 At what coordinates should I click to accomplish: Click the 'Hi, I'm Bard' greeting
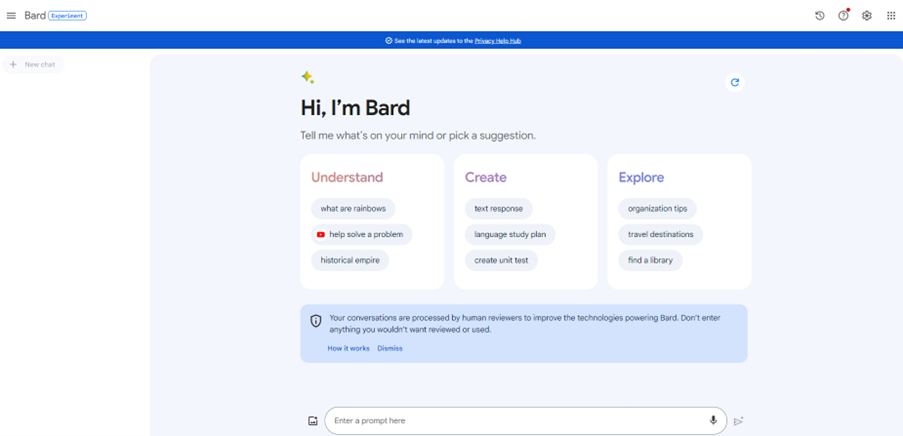click(x=355, y=108)
